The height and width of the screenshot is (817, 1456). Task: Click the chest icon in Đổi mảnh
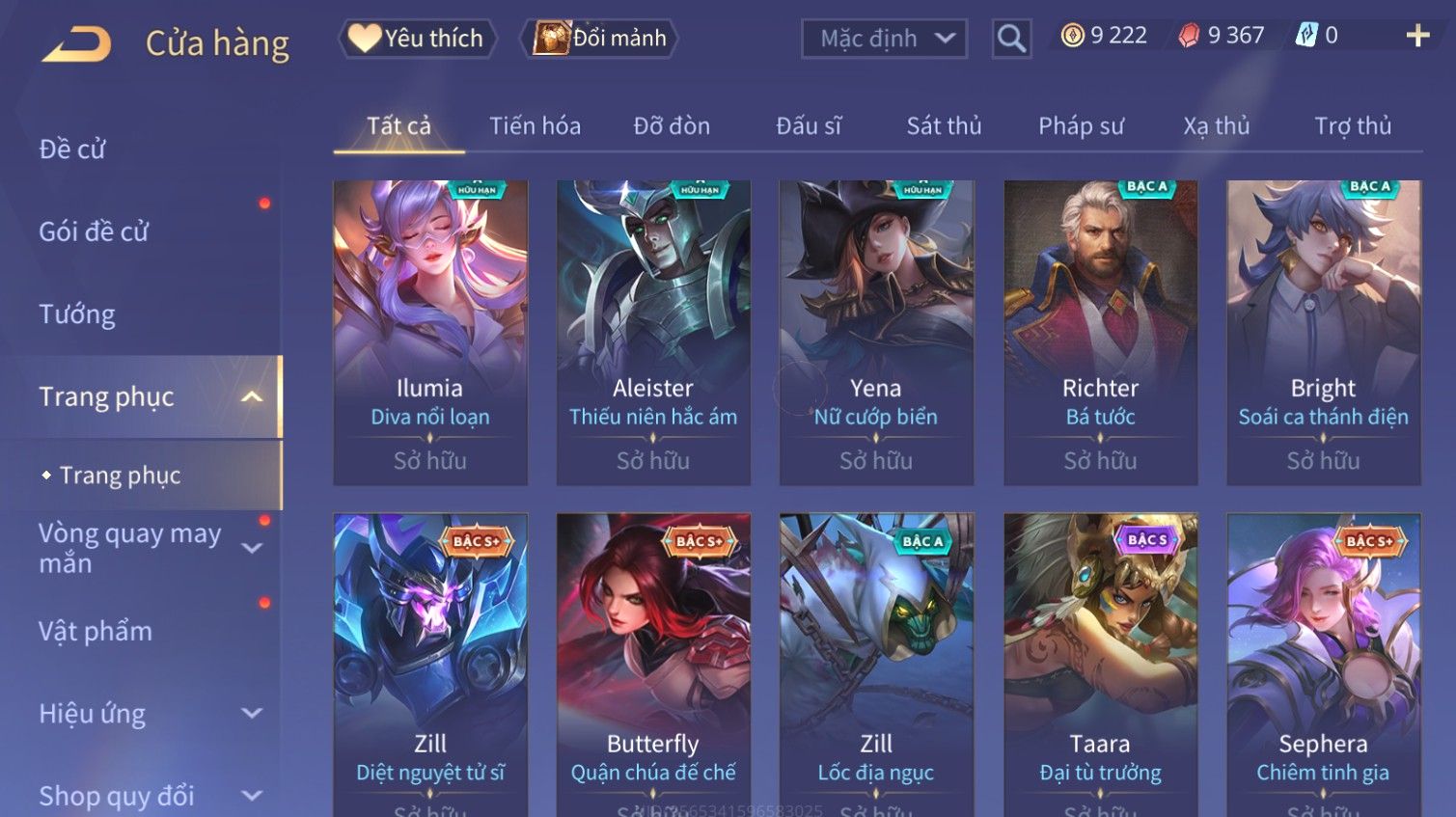coord(551,39)
